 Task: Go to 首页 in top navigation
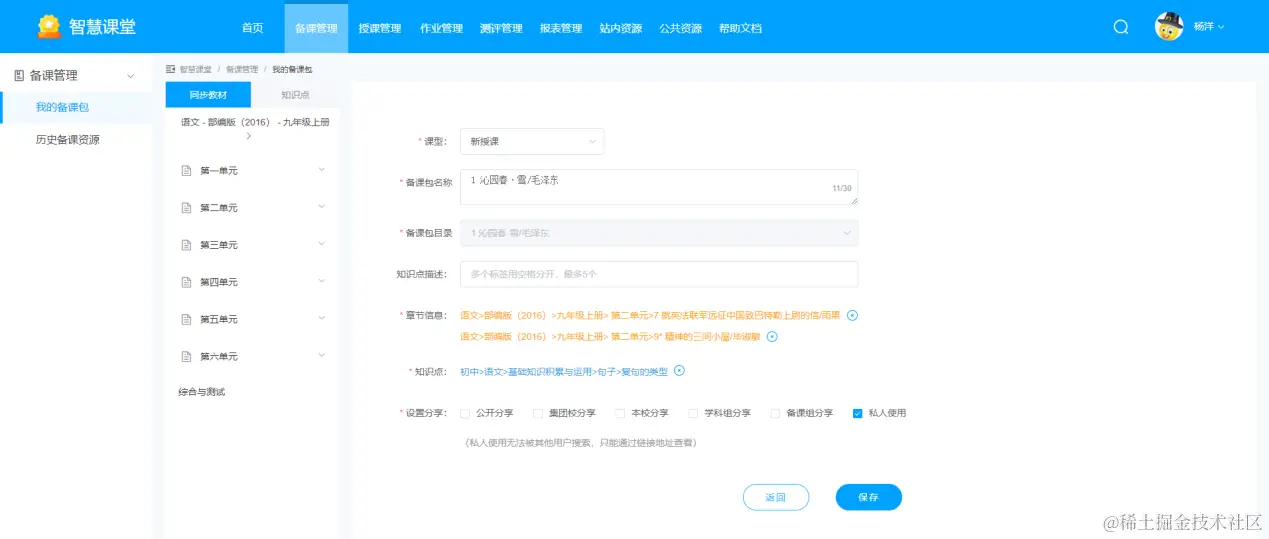tap(253, 28)
